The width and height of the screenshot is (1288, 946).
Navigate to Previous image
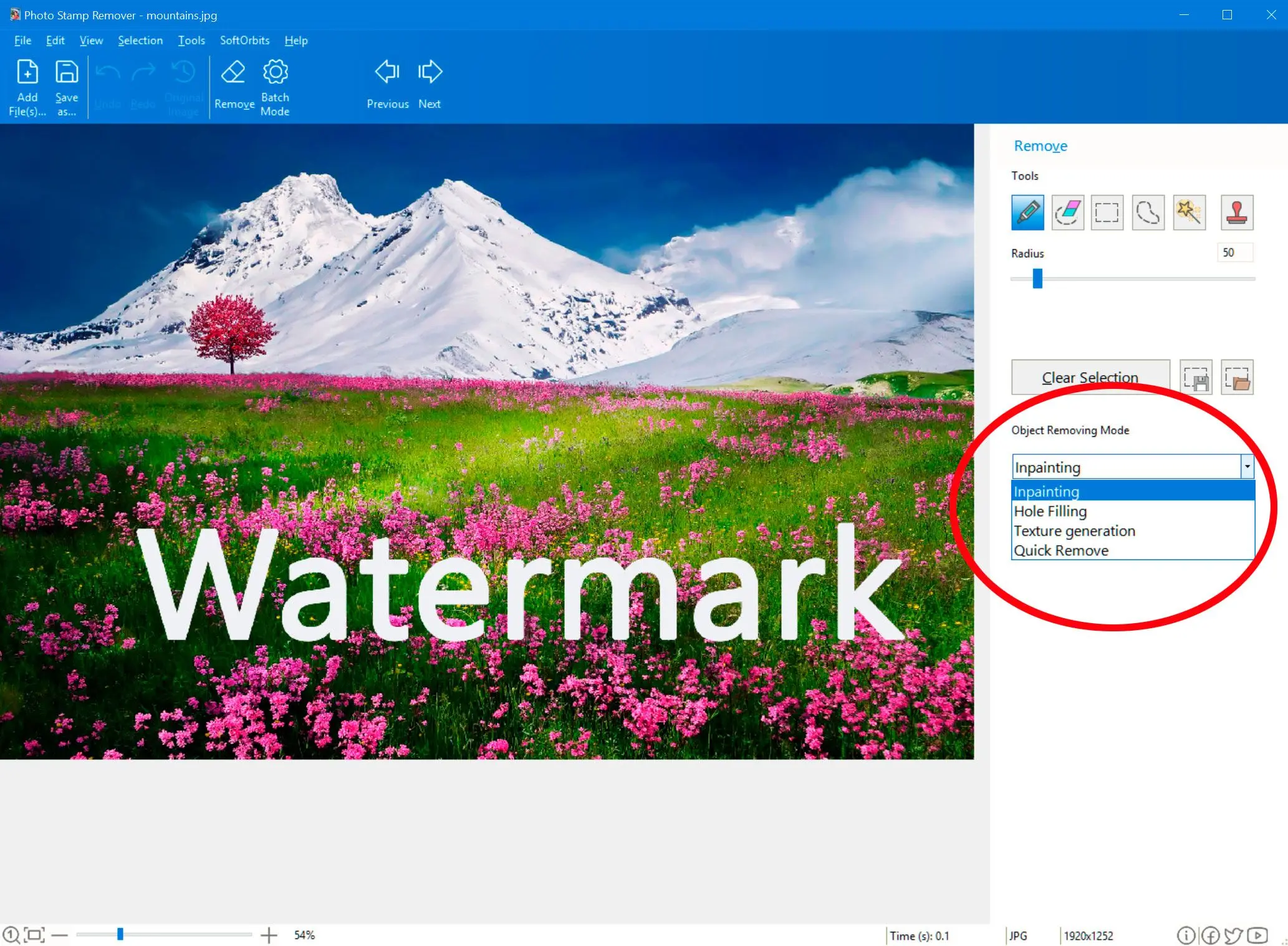(x=385, y=85)
